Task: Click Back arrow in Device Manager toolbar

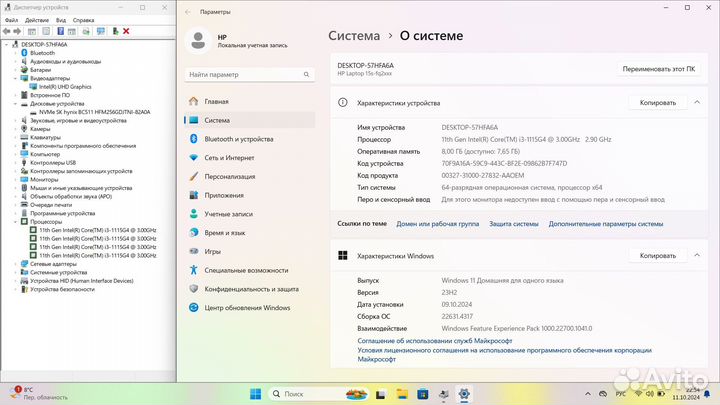Action: [x=6, y=31]
